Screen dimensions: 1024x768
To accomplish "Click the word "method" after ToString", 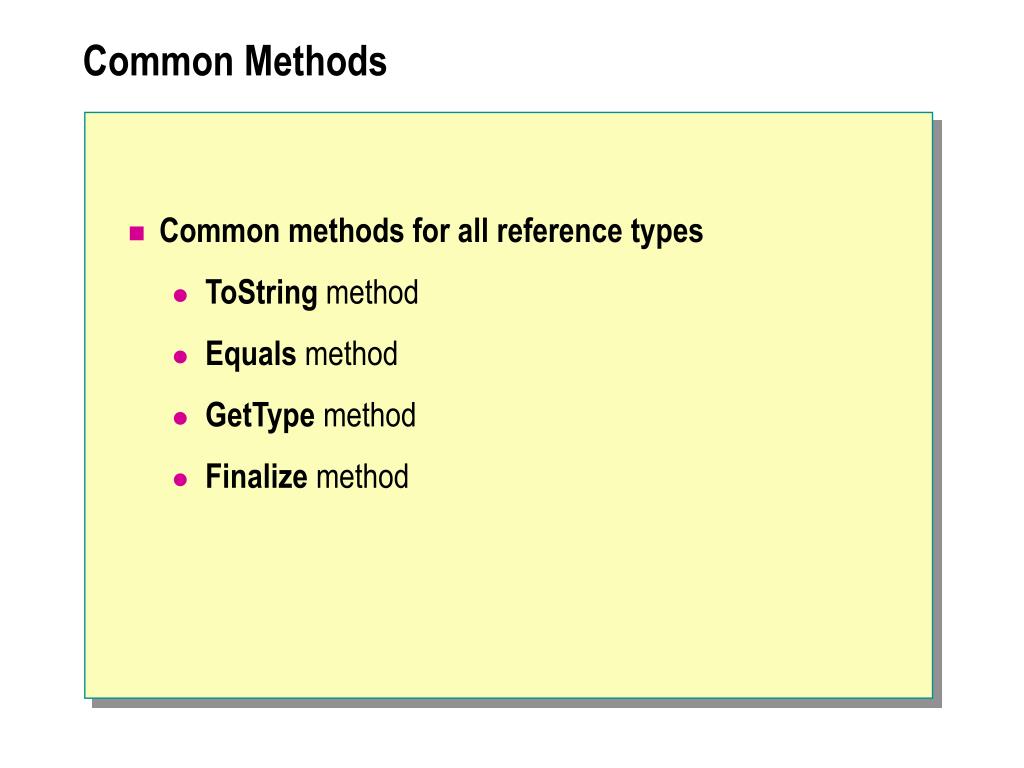I will pos(372,293).
